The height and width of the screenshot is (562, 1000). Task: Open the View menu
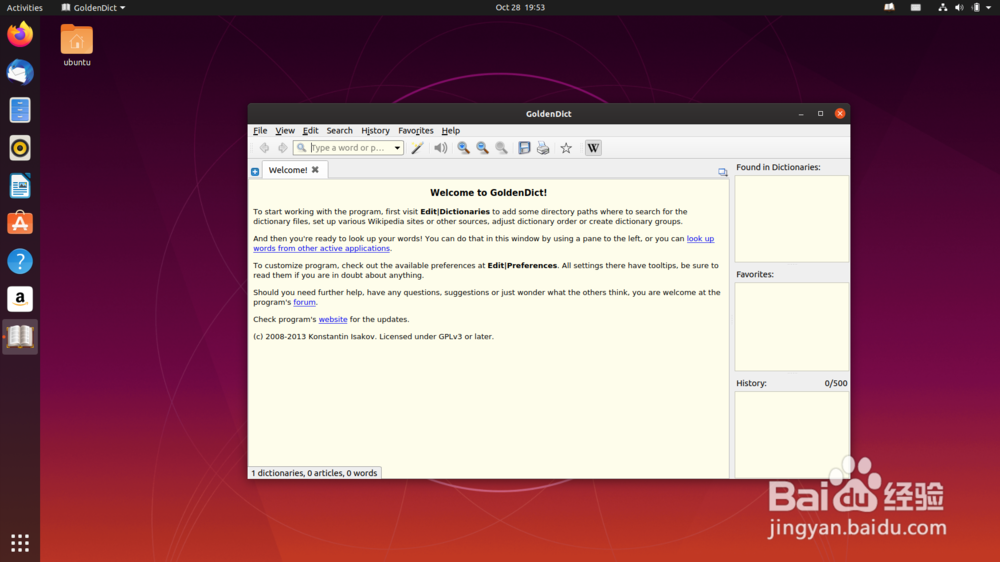tap(285, 131)
